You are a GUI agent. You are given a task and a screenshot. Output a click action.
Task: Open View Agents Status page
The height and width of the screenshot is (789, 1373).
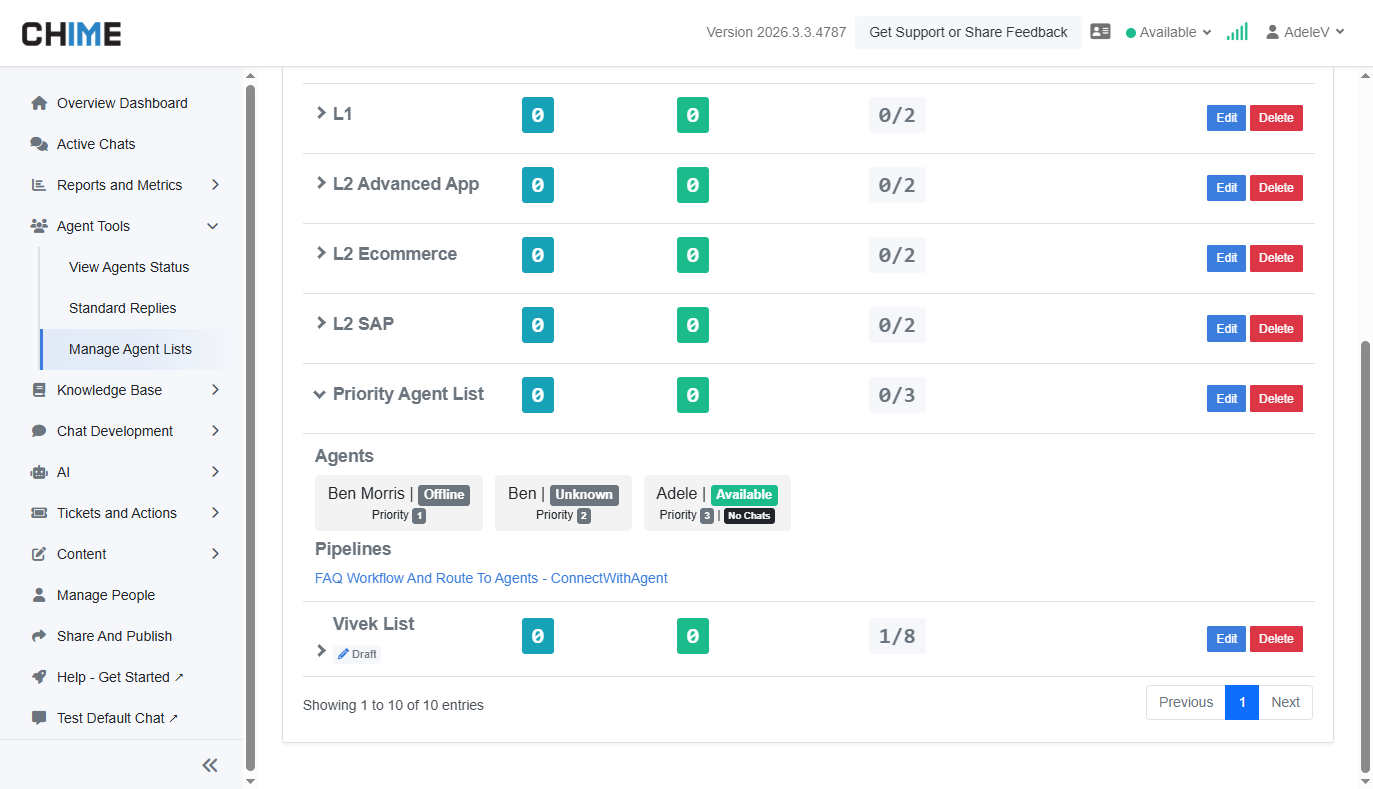[x=129, y=267]
